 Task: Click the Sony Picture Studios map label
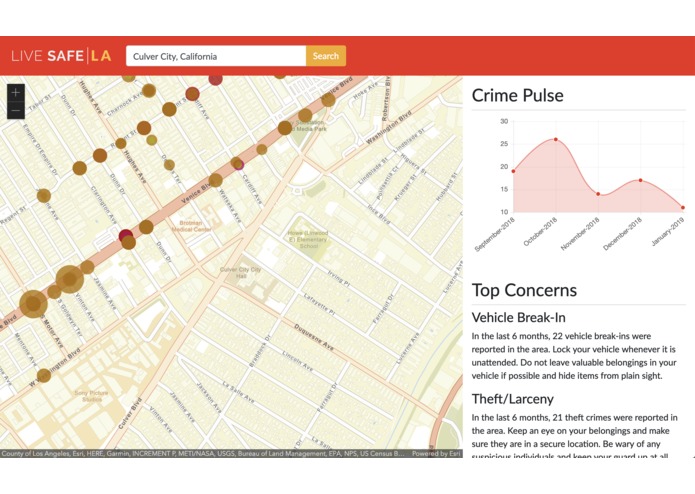[x=91, y=396]
